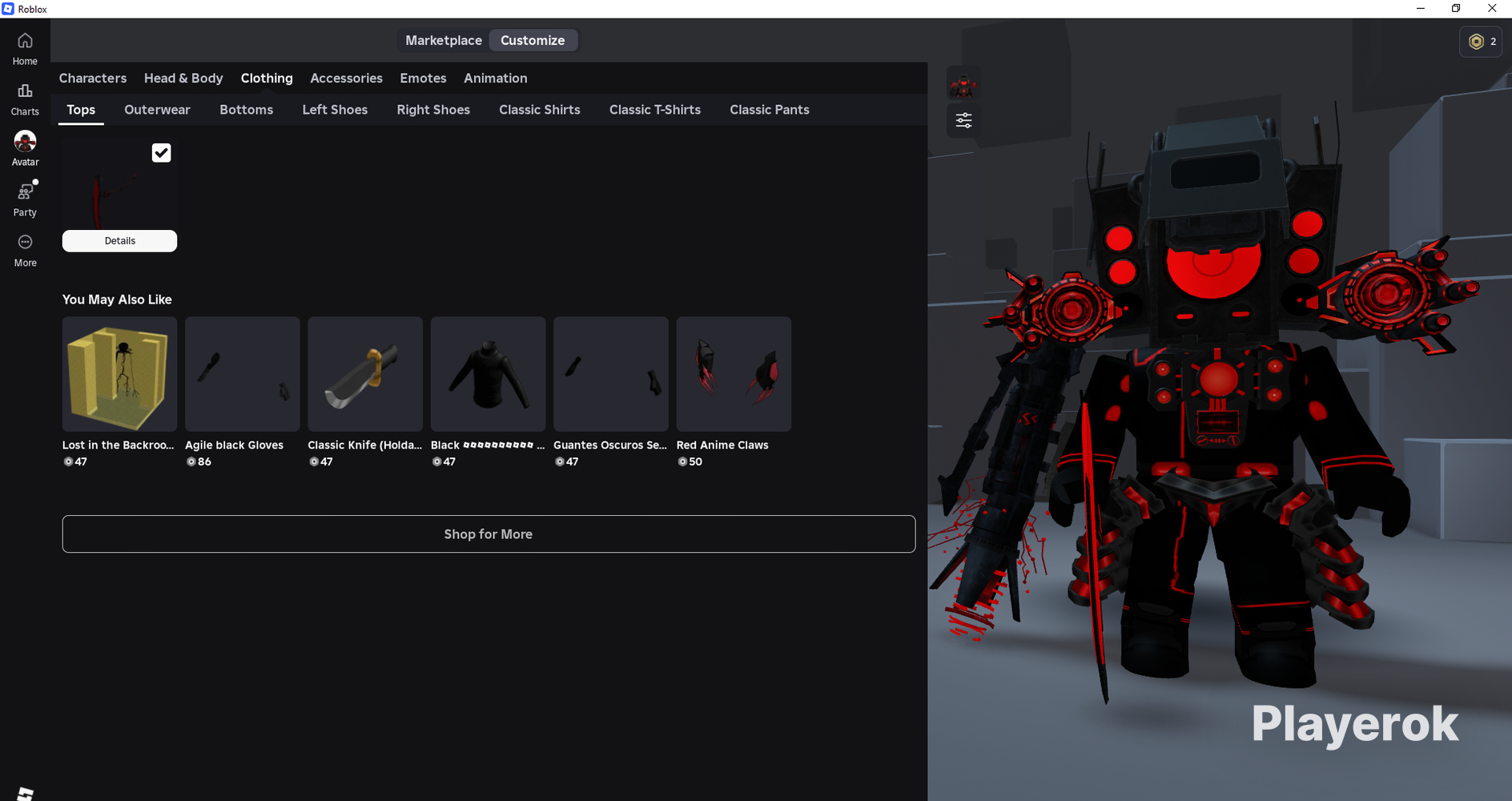Select the Clothing category
This screenshot has width=1512, height=801.
[267, 78]
